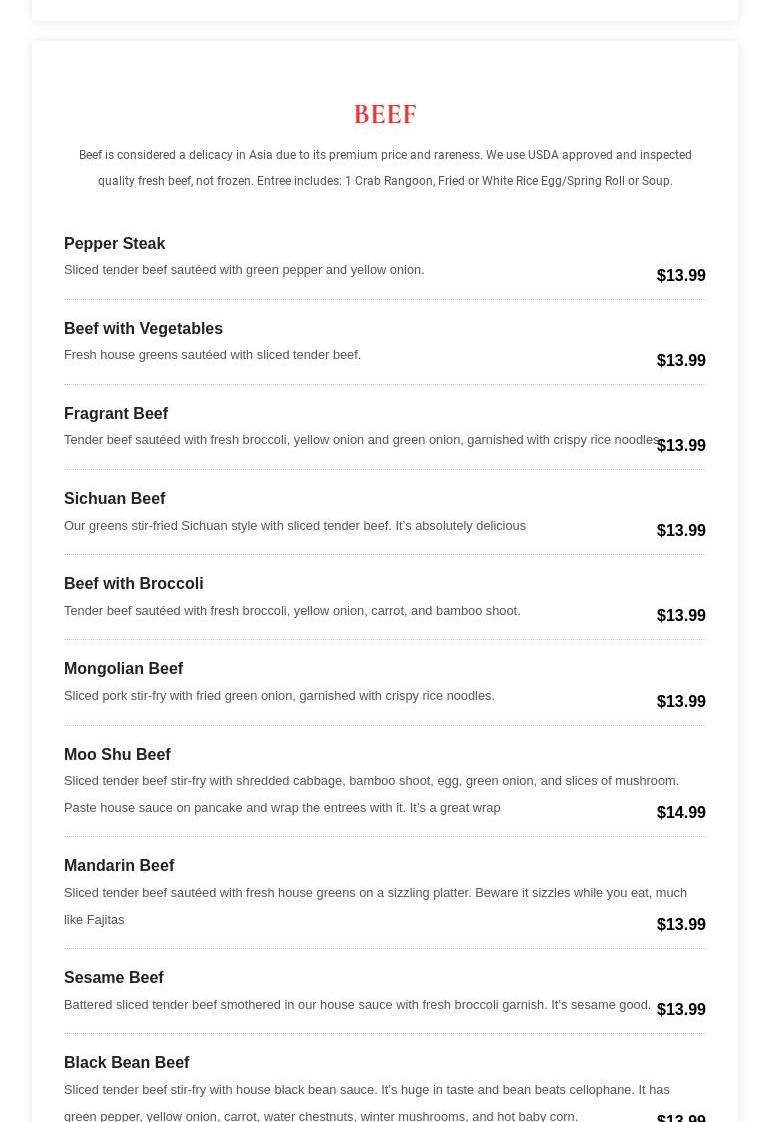The image size is (770, 1122).
Task: Select the Sesame Beef menu item
Action: coord(113,977)
